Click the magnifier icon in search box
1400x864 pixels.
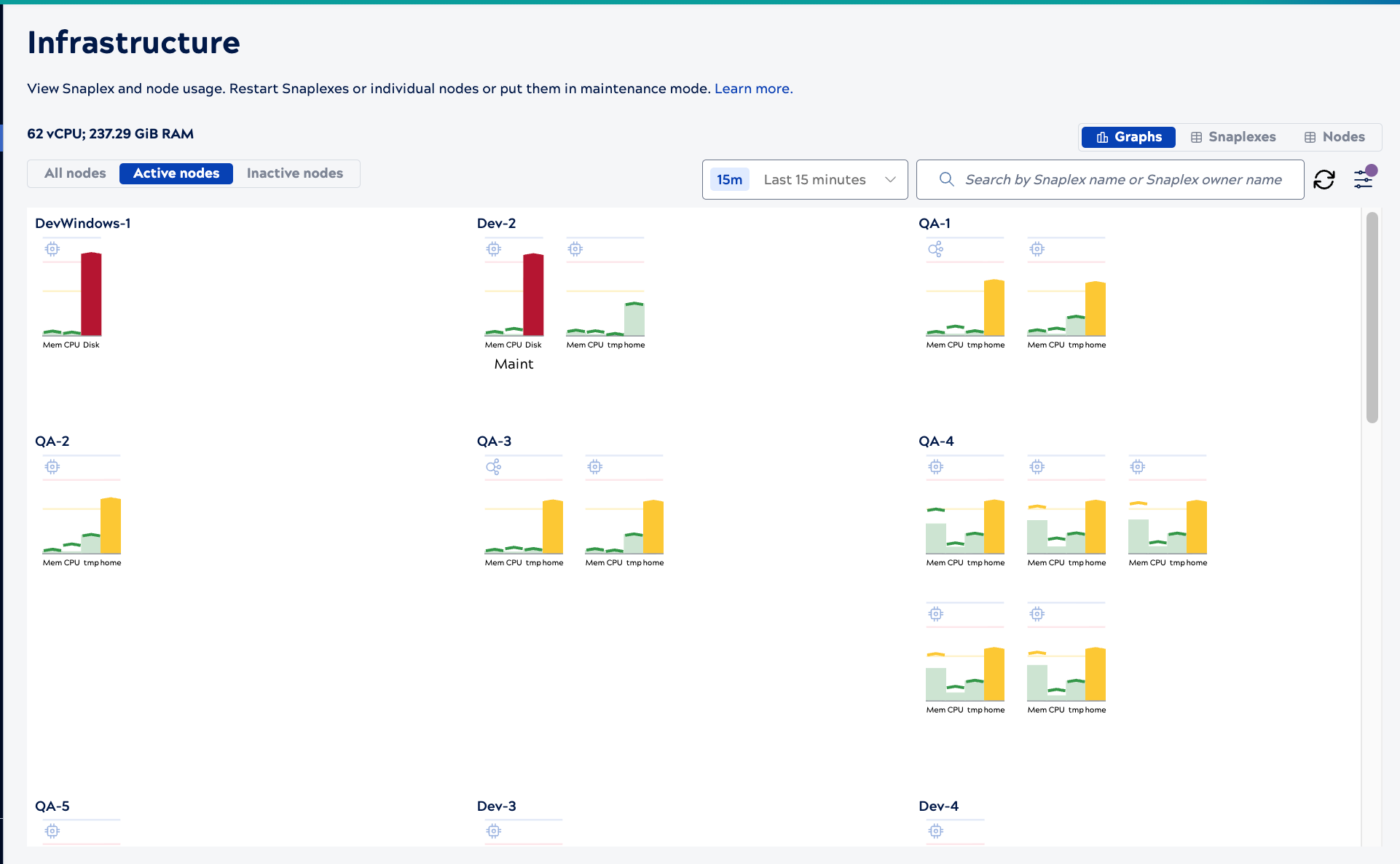946,179
